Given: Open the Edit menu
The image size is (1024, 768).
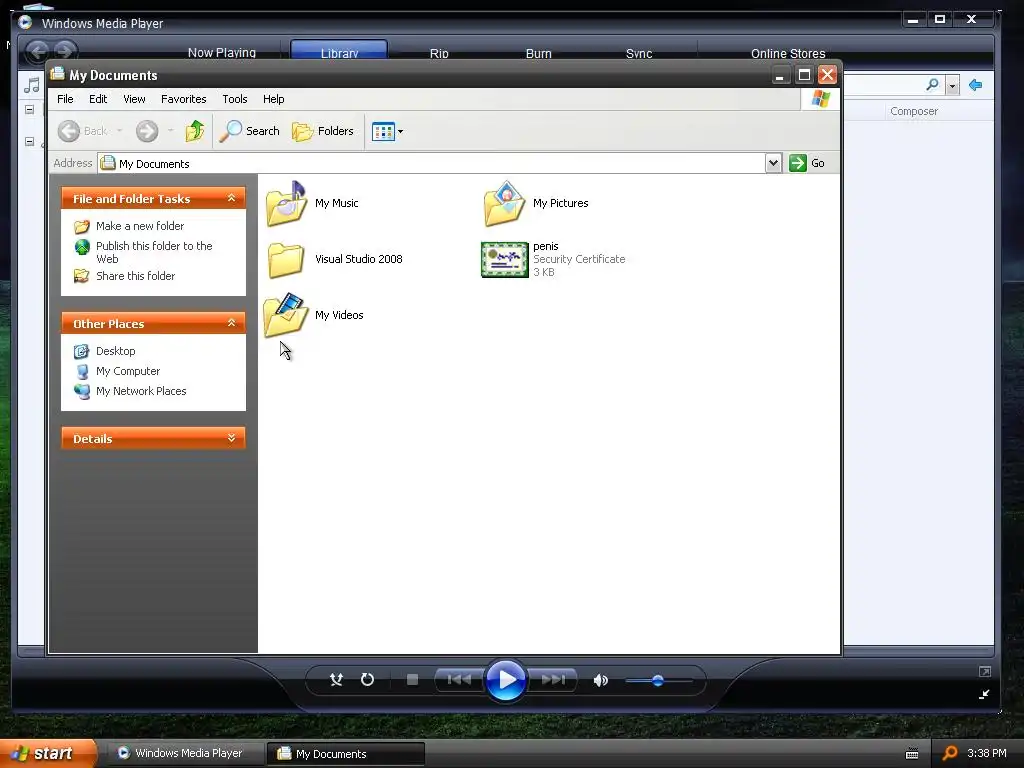Looking at the screenshot, I should [x=98, y=99].
